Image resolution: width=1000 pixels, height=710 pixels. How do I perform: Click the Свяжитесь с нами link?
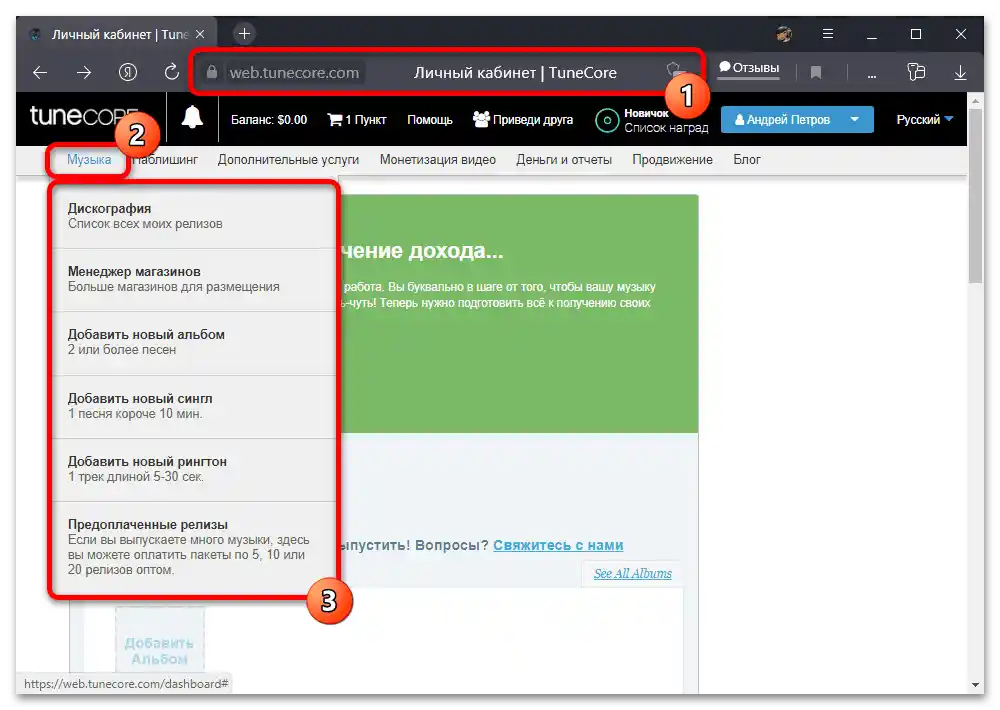click(x=558, y=545)
